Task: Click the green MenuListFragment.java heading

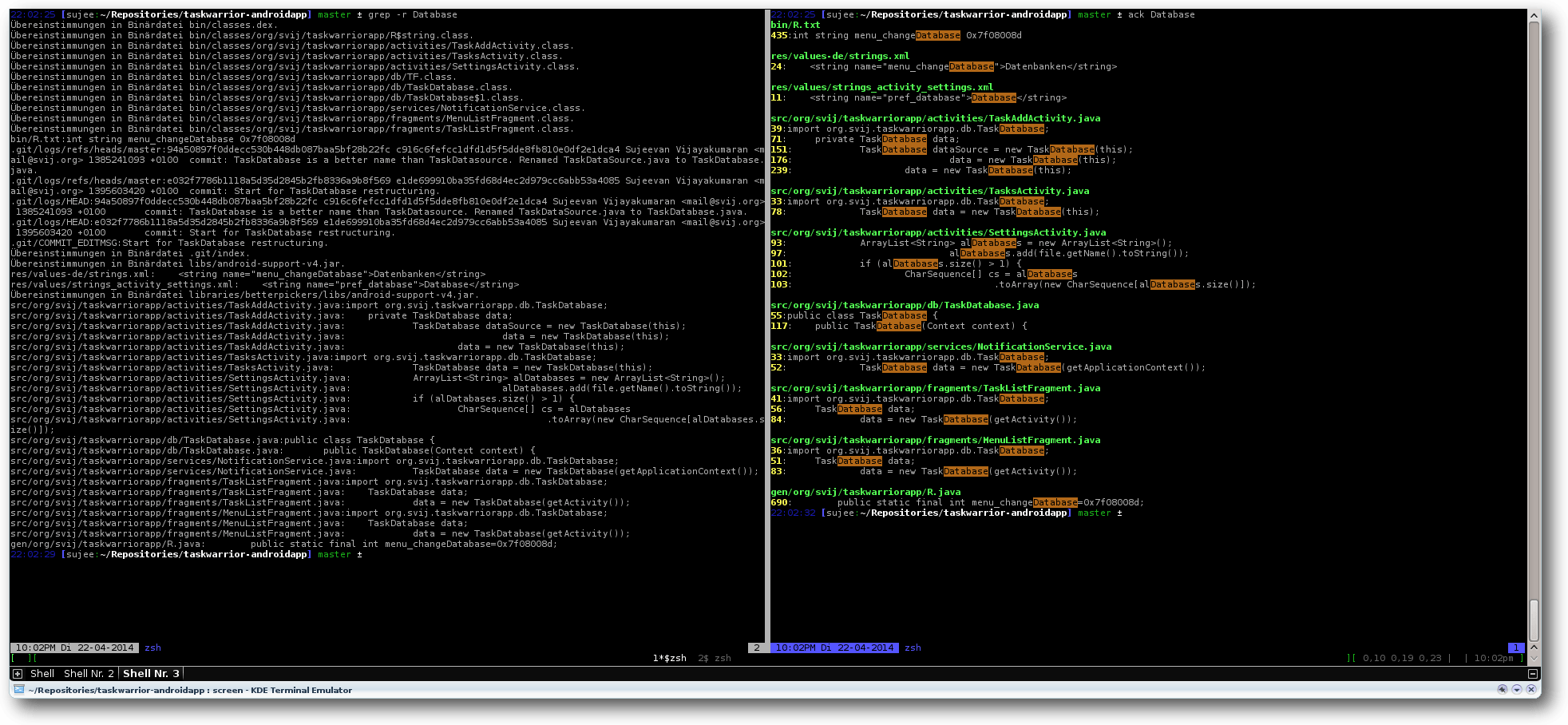Action: click(935, 440)
